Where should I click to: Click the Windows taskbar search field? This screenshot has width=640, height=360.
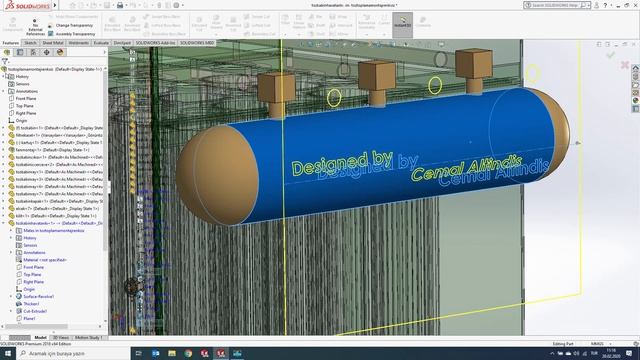click(73, 353)
